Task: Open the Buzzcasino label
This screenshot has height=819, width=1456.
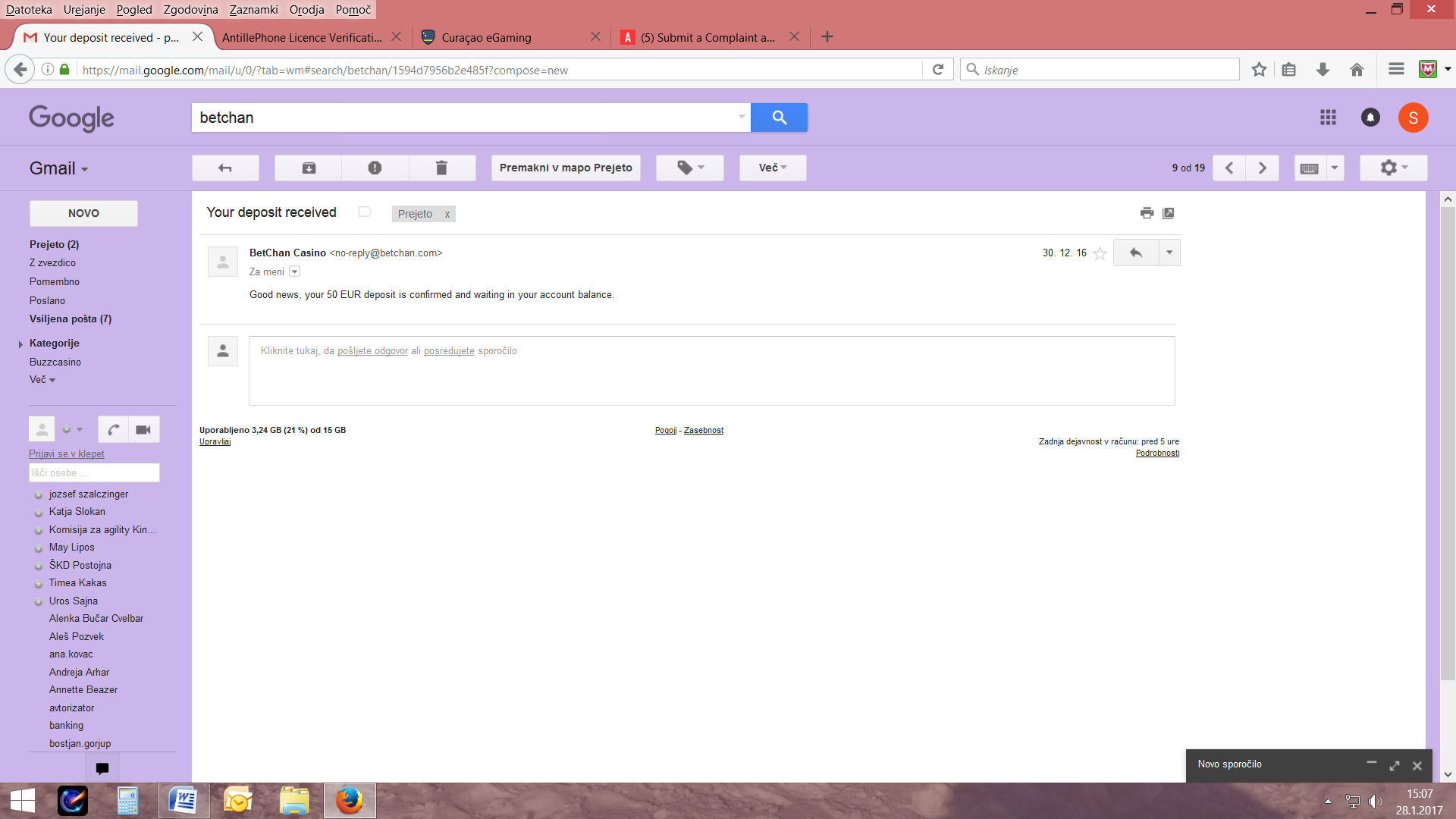Action: pos(55,362)
